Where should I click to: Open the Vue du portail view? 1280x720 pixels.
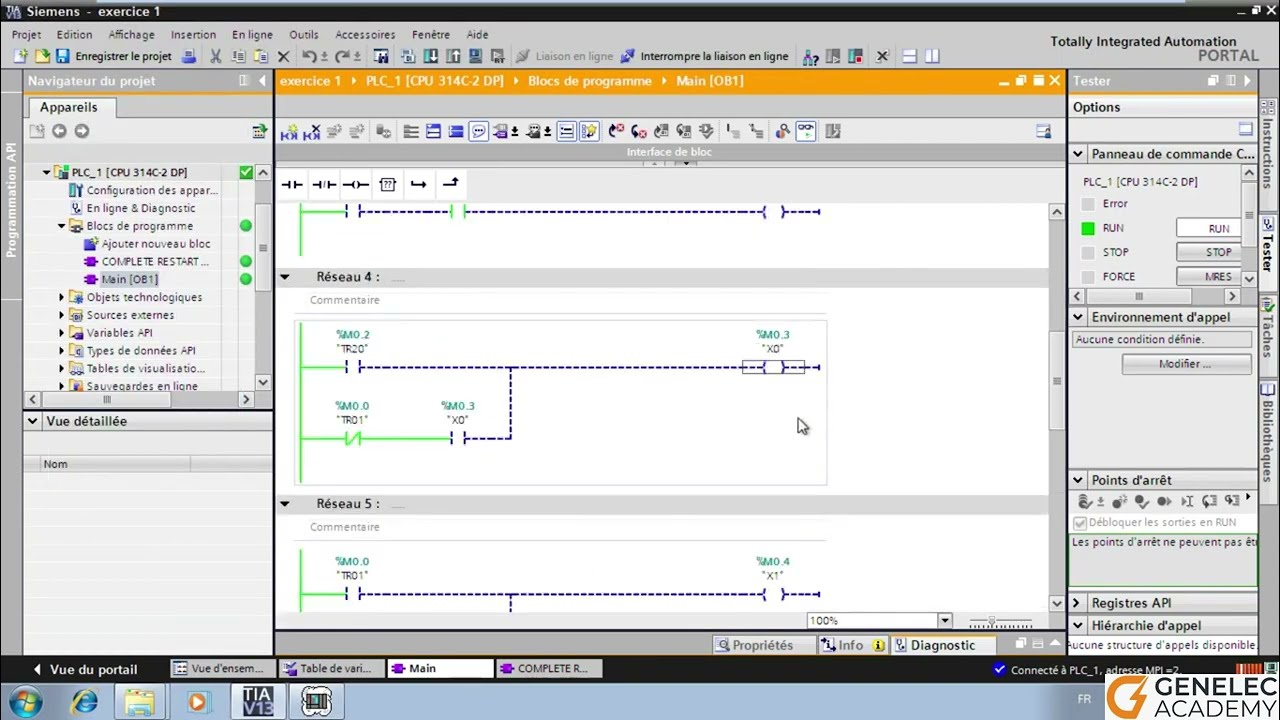pyautogui.click(x=84, y=669)
